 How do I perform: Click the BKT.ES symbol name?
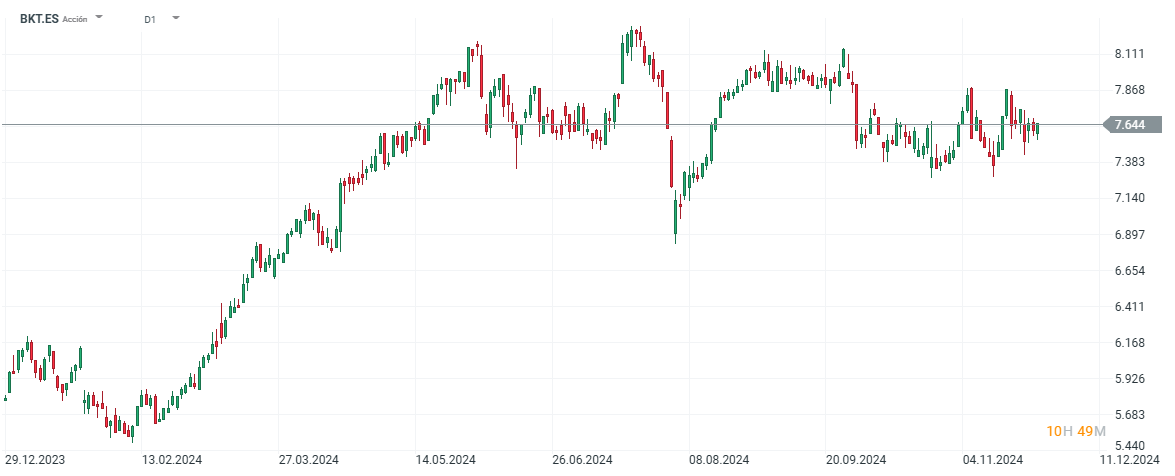[x=38, y=18]
